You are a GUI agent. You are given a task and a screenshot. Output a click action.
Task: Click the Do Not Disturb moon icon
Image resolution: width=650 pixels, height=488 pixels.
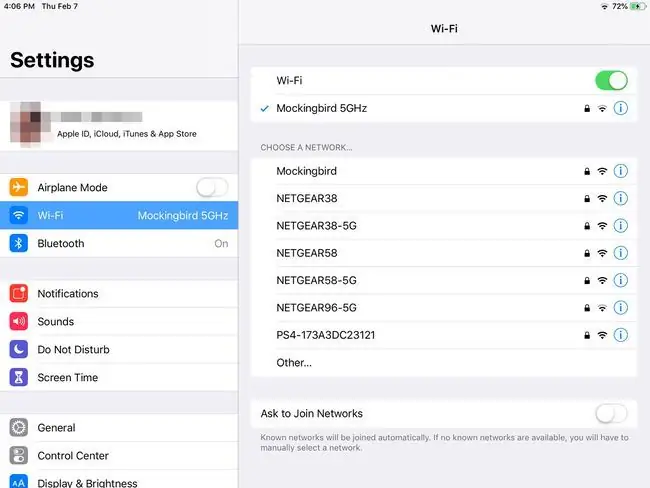19,350
